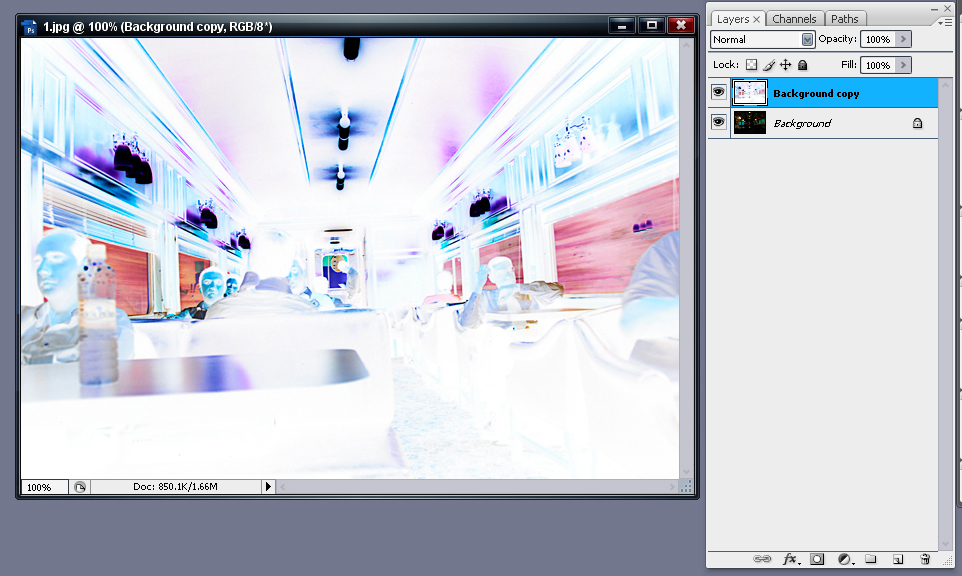The height and width of the screenshot is (576, 962).
Task: Select the Background layer thumbnail
Action: click(x=750, y=122)
